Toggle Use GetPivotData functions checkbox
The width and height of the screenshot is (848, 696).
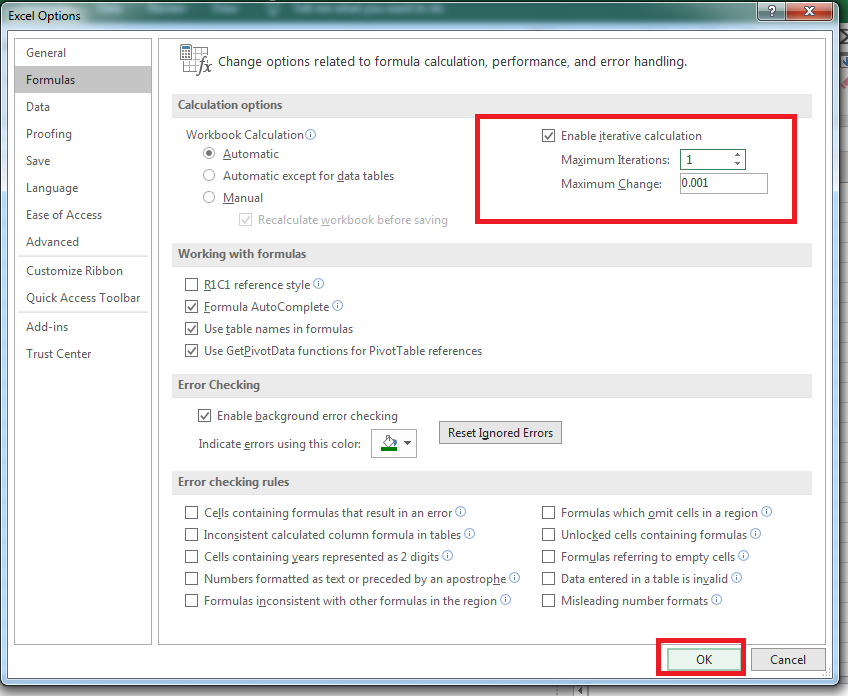[191, 351]
